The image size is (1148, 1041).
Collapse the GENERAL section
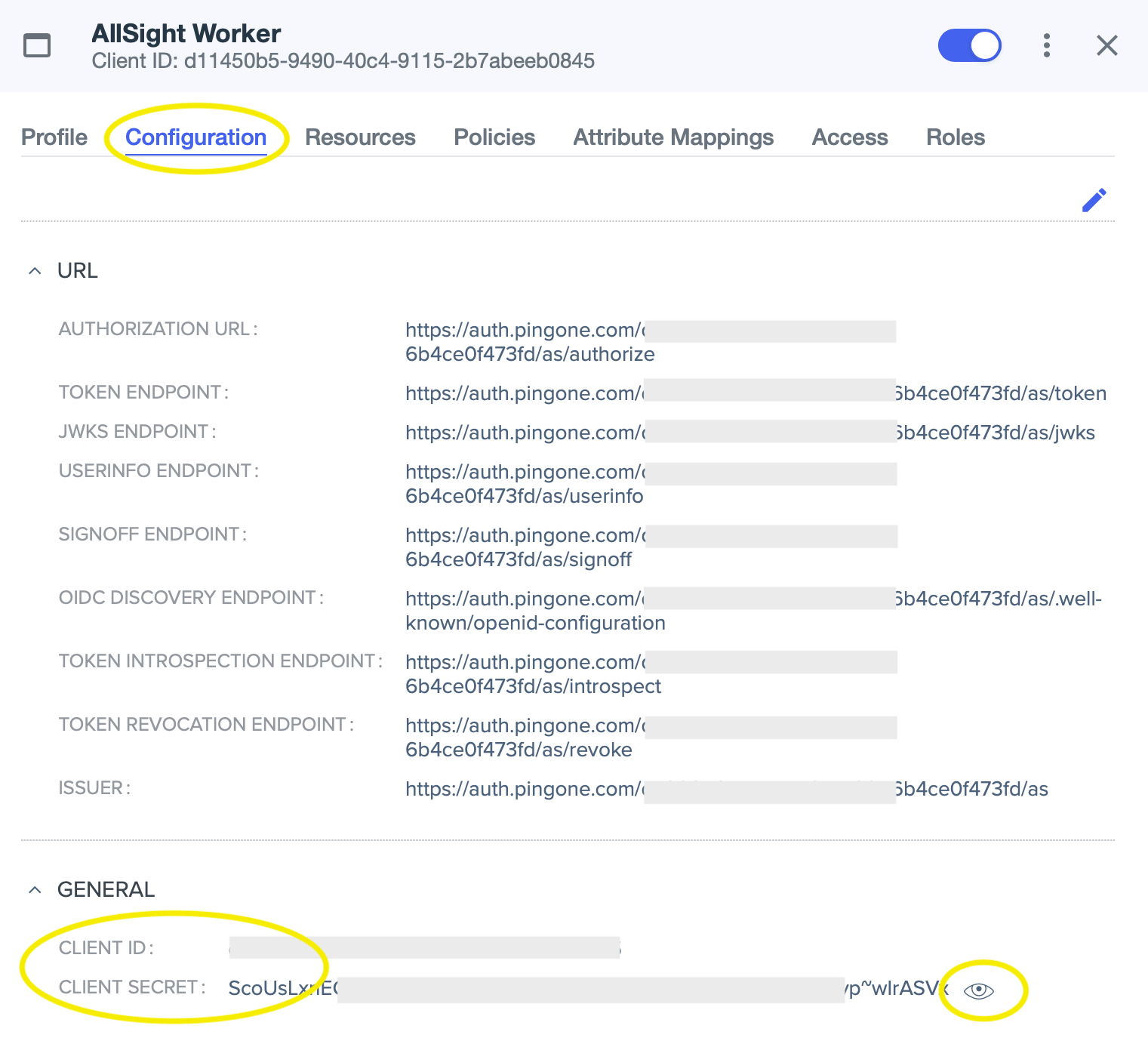point(35,890)
